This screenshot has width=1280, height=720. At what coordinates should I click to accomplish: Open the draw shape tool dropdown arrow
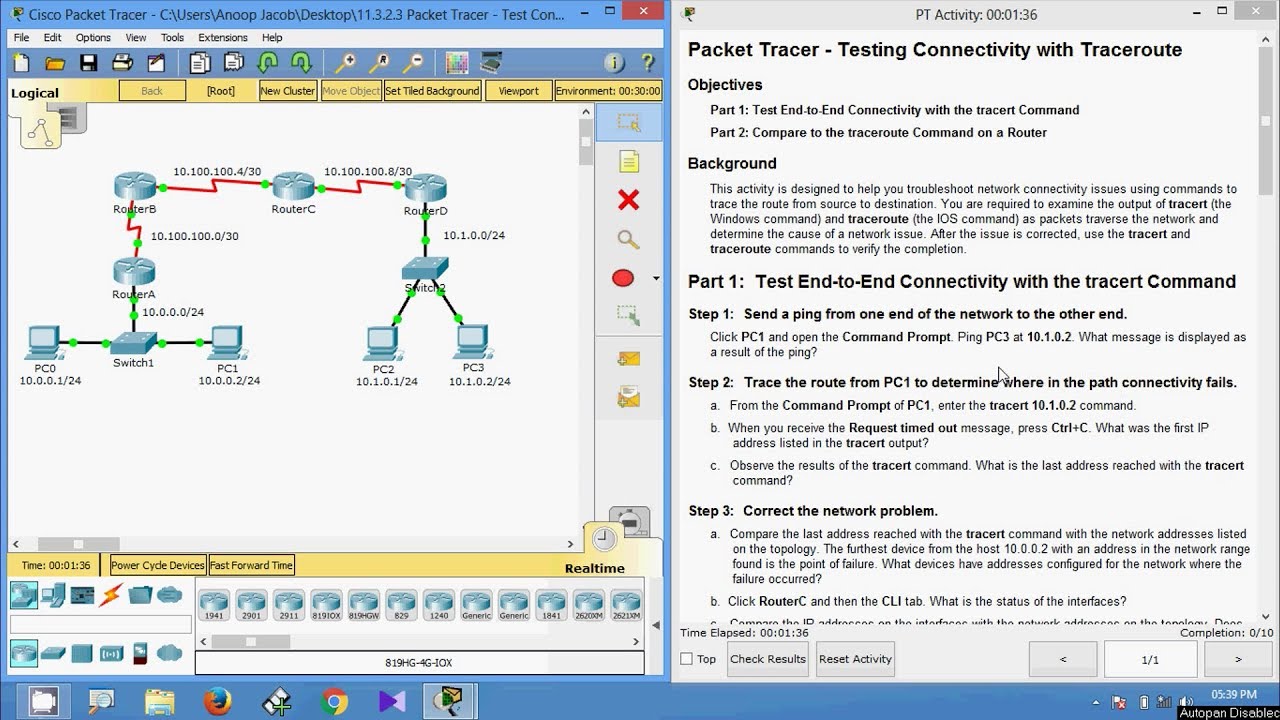pos(656,278)
